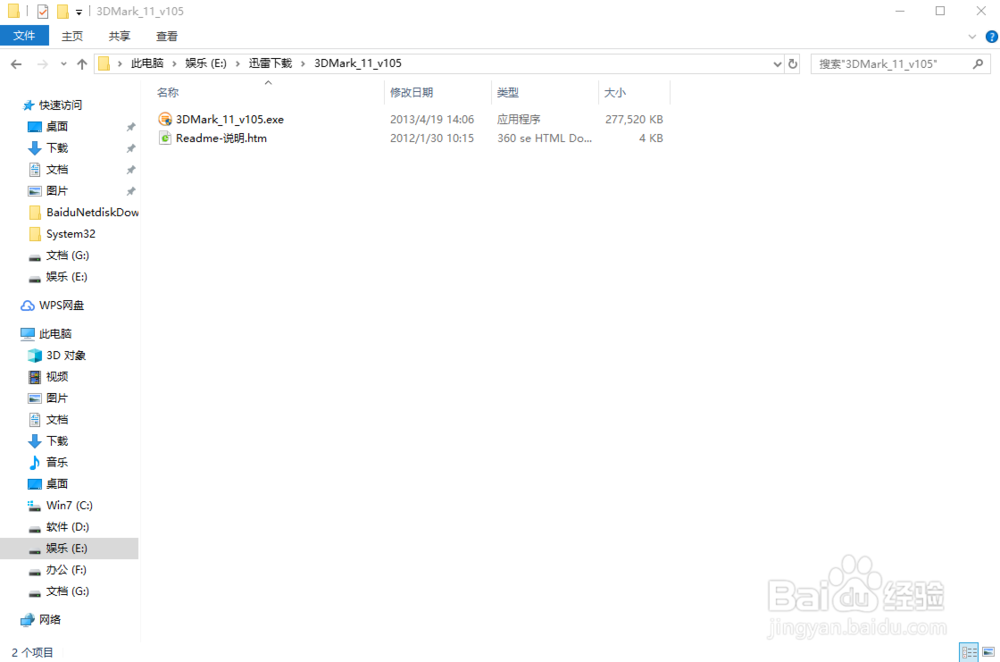The image size is (1000, 662).
Task: Expand the ribbon with chevron
Action: click(x=972, y=36)
